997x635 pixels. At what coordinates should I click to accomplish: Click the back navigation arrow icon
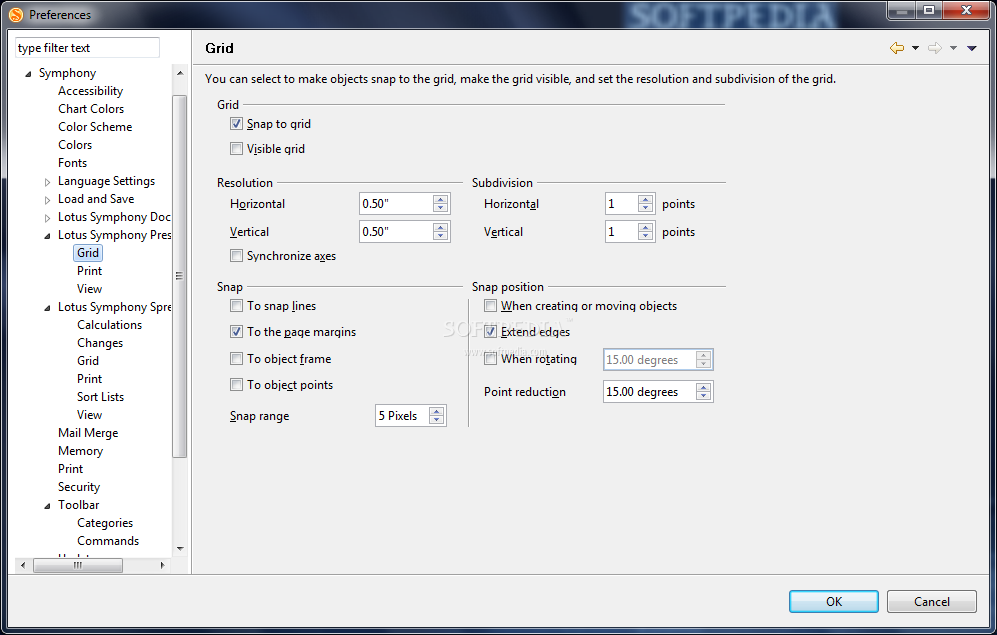(x=897, y=48)
